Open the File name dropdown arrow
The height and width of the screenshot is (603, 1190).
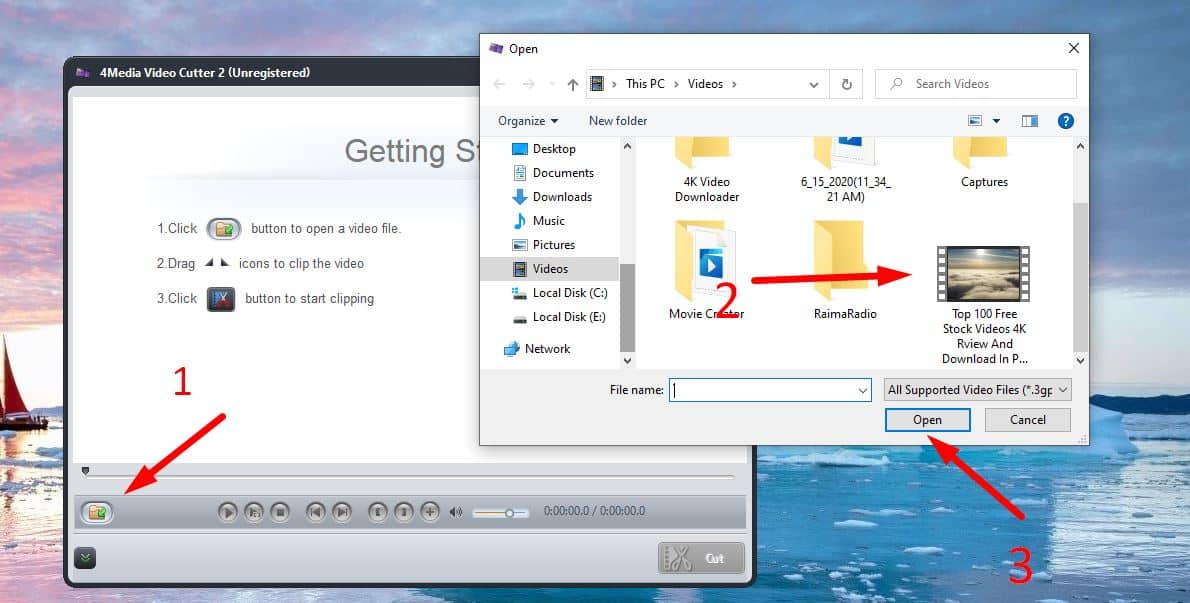(x=862, y=390)
